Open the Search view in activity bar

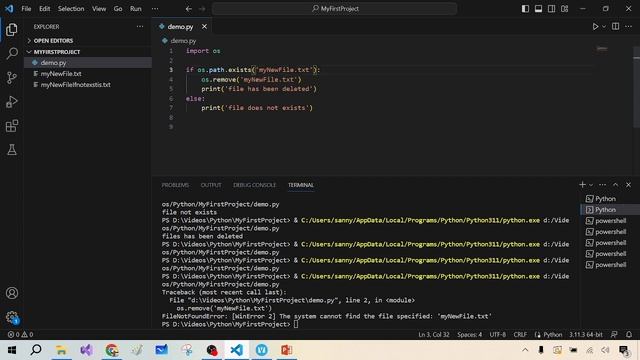12,53
